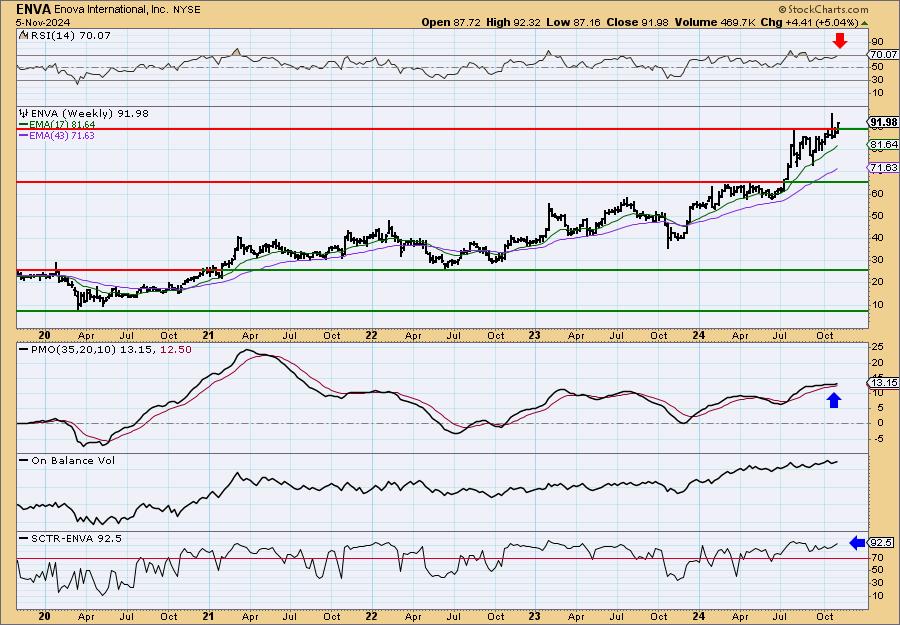Click the OHLC bars icon beside ENVA (Weekly)
The image size is (900, 625).
(x=24, y=113)
